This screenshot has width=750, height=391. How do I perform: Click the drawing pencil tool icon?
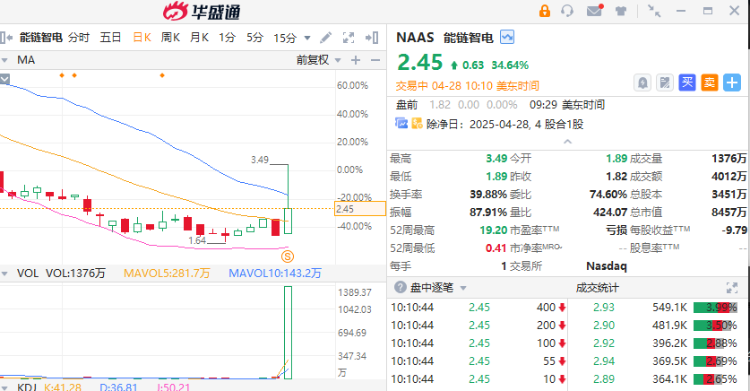point(326,38)
